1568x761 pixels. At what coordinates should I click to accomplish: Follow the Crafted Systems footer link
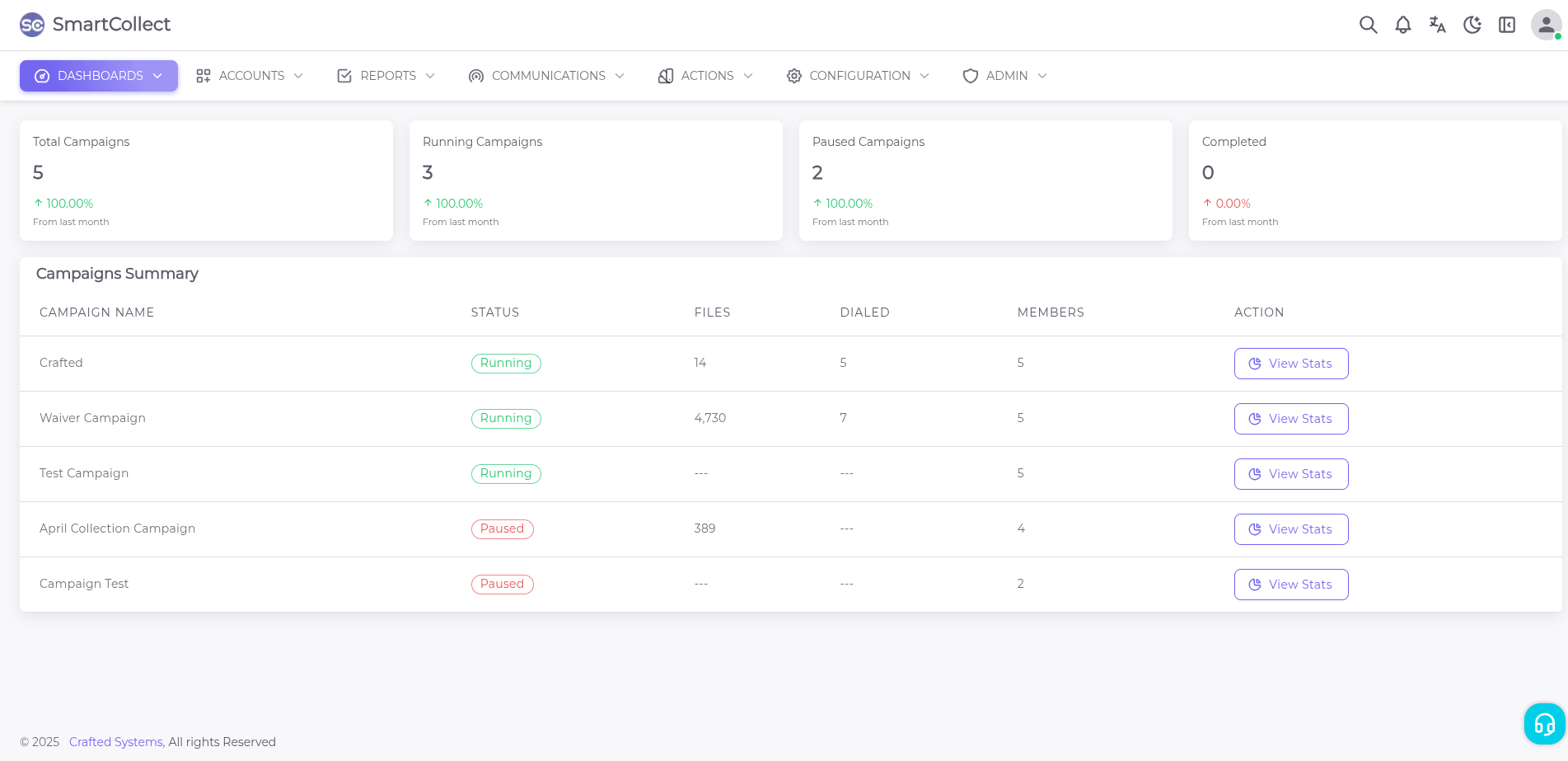(x=116, y=742)
